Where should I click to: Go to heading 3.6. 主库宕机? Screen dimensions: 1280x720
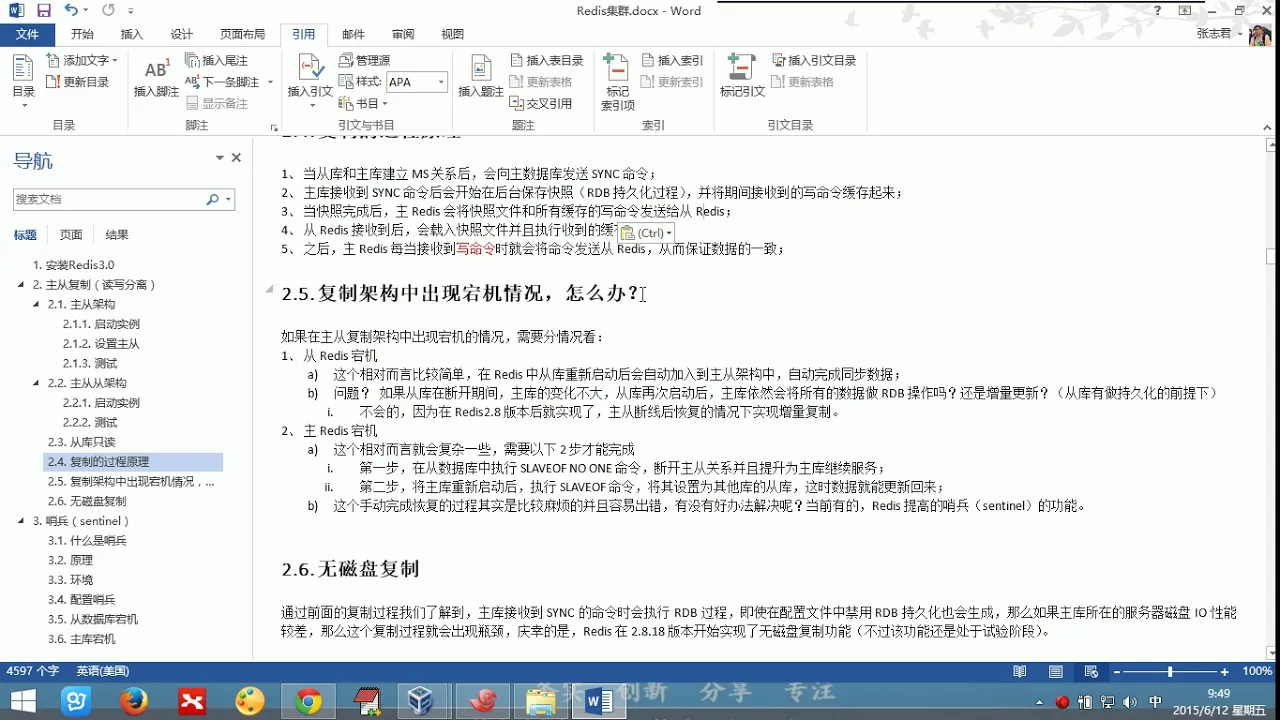[x=81, y=639]
